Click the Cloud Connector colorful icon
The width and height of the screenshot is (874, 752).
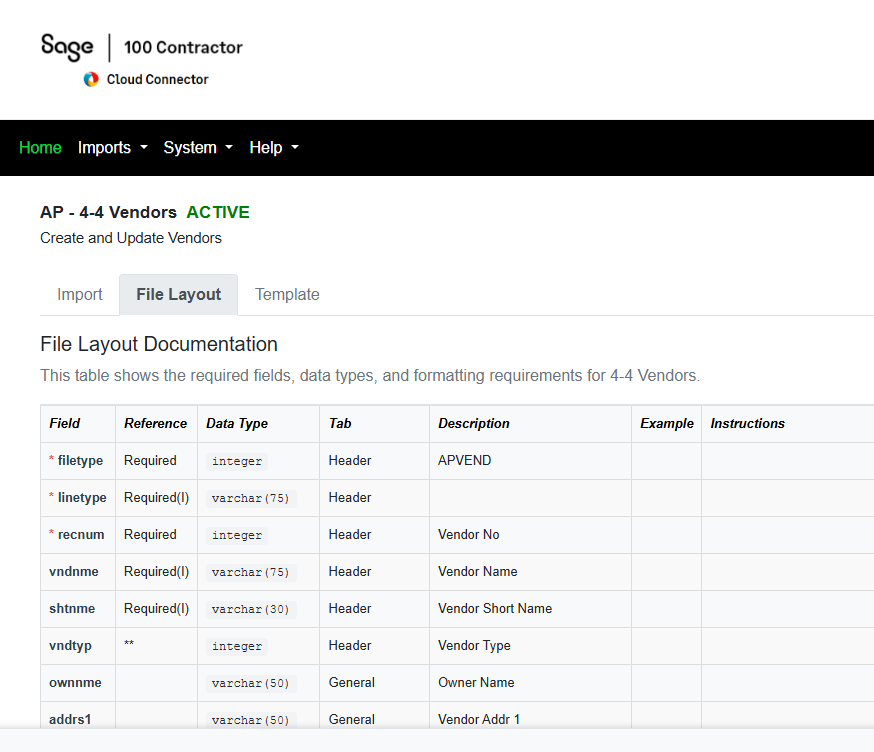click(91, 79)
